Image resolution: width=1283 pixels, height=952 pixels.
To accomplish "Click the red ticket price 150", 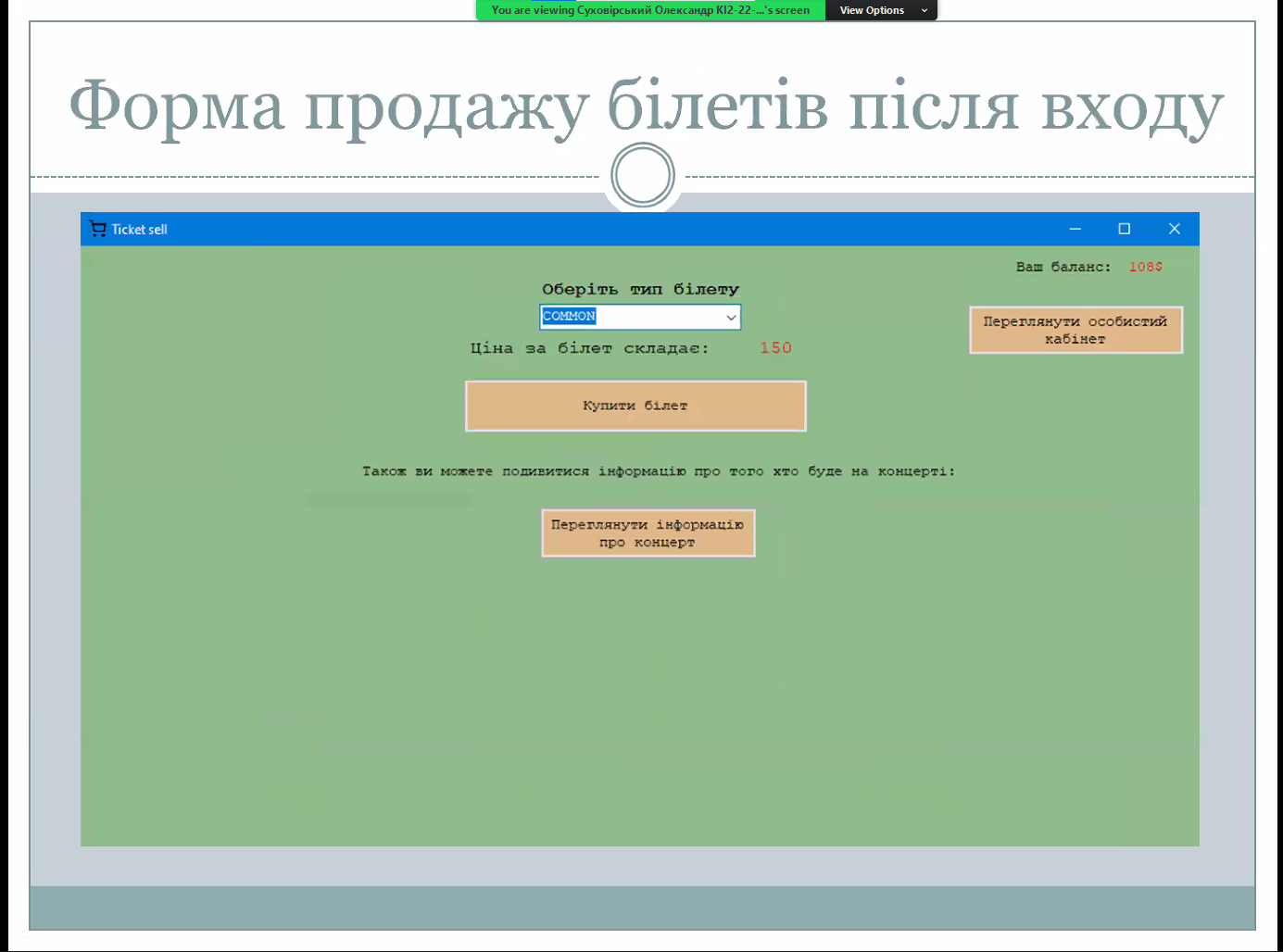I will [x=775, y=348].
